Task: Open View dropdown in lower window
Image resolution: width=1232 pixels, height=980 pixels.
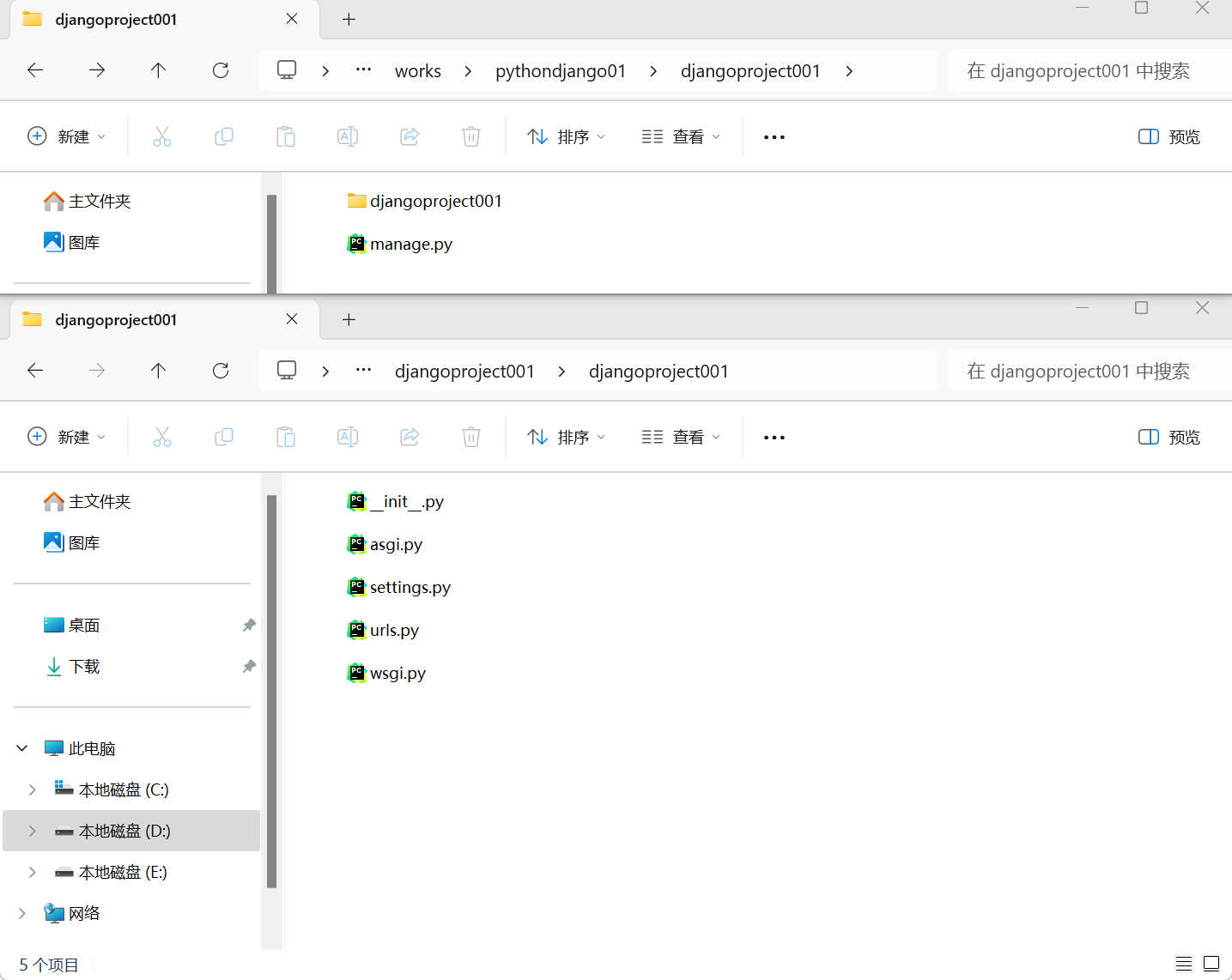Action: 681,438
